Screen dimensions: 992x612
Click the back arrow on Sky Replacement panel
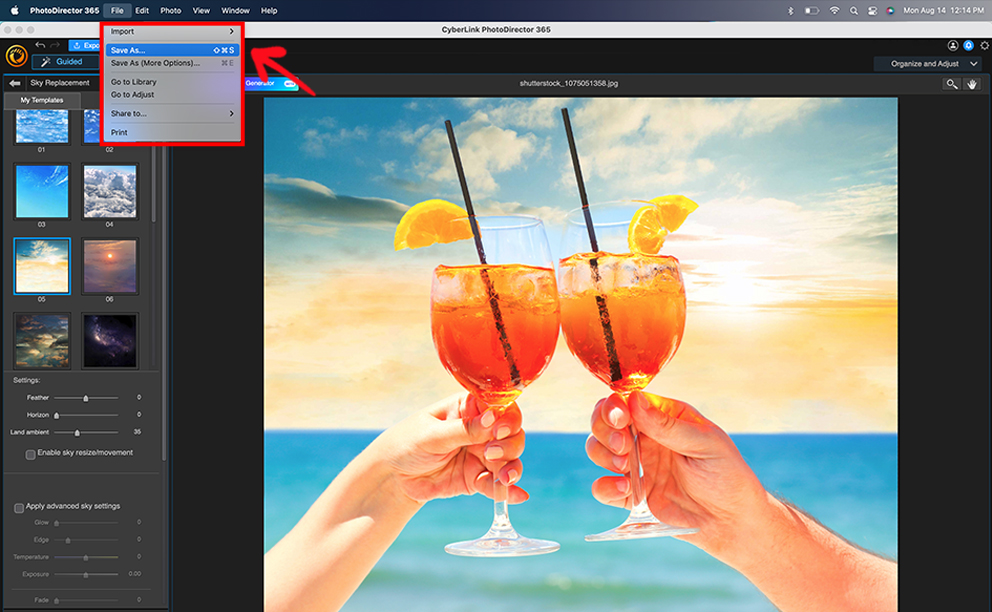[13, 82]
